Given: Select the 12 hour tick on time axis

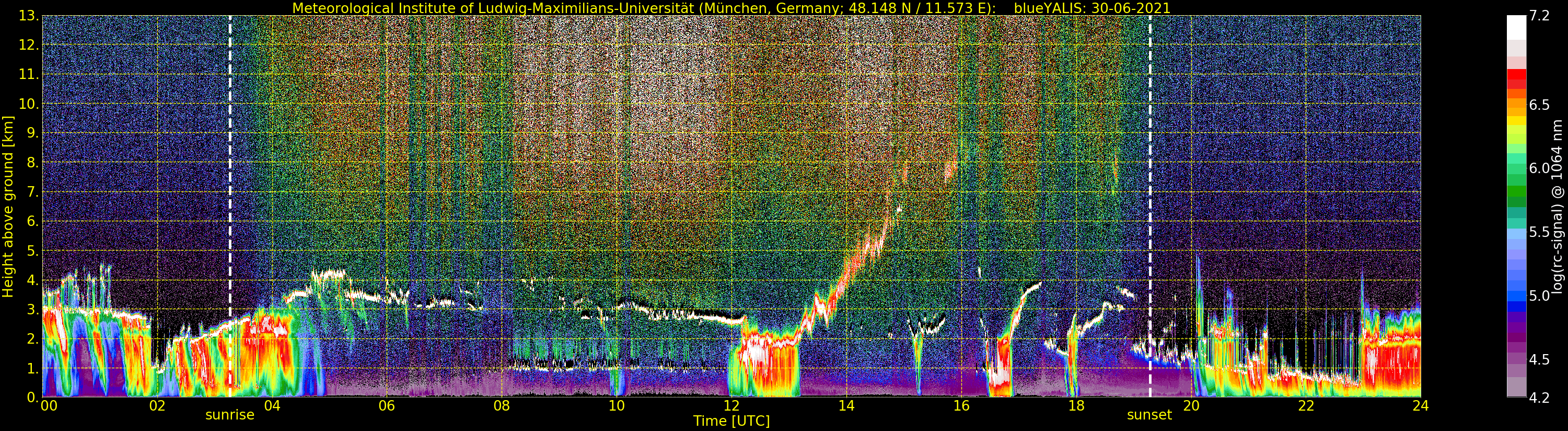Looking at the screenshot, I should pos(731,406).
